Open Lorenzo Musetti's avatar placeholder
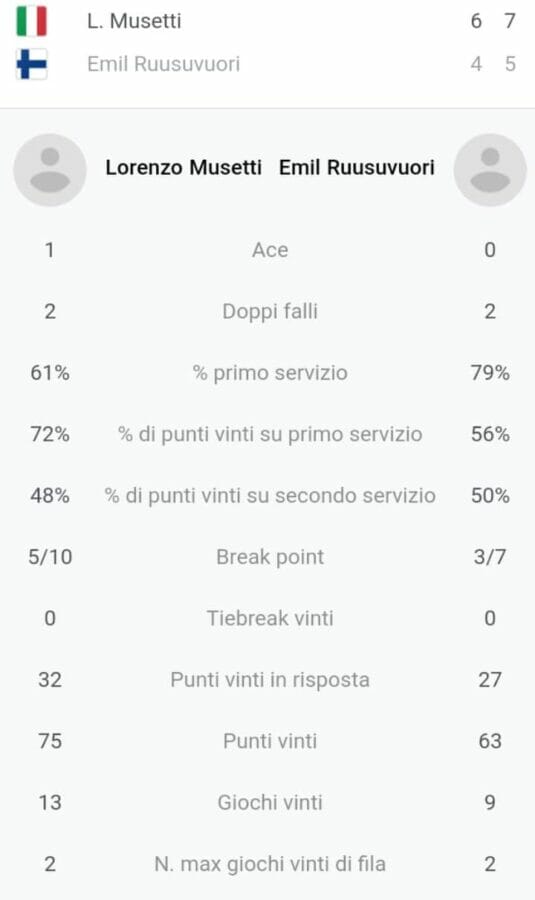535x900 pixels. (x=50, y=170)
